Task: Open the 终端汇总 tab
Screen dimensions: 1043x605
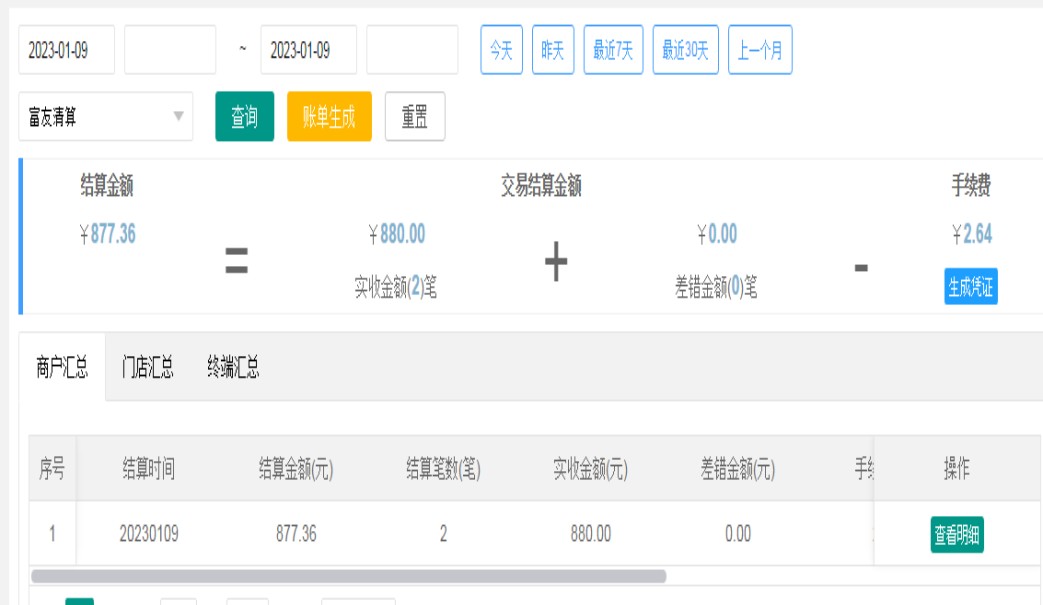Action: [233, 368]
